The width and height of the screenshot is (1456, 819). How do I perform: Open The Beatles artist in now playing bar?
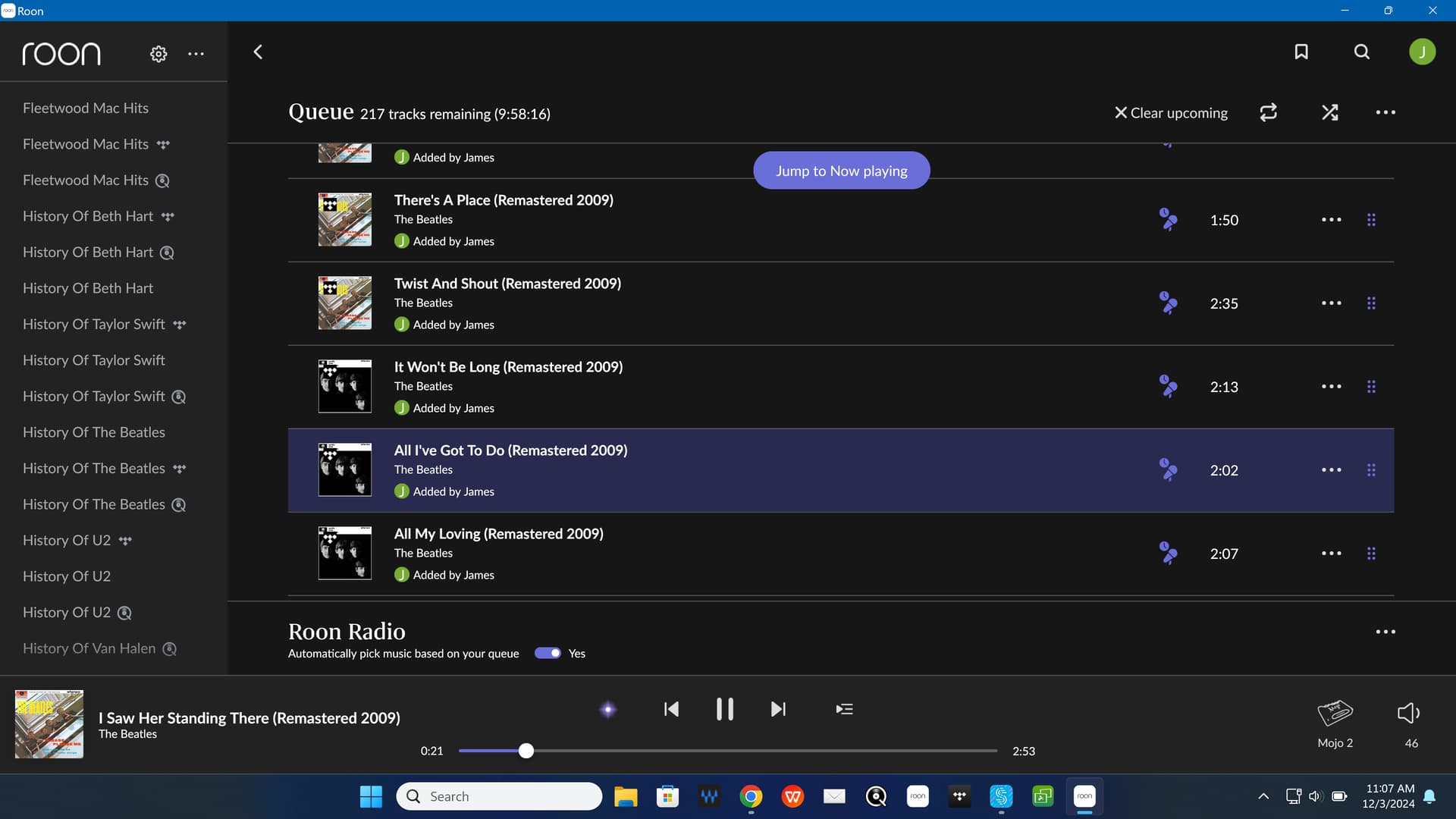(127, 734)
